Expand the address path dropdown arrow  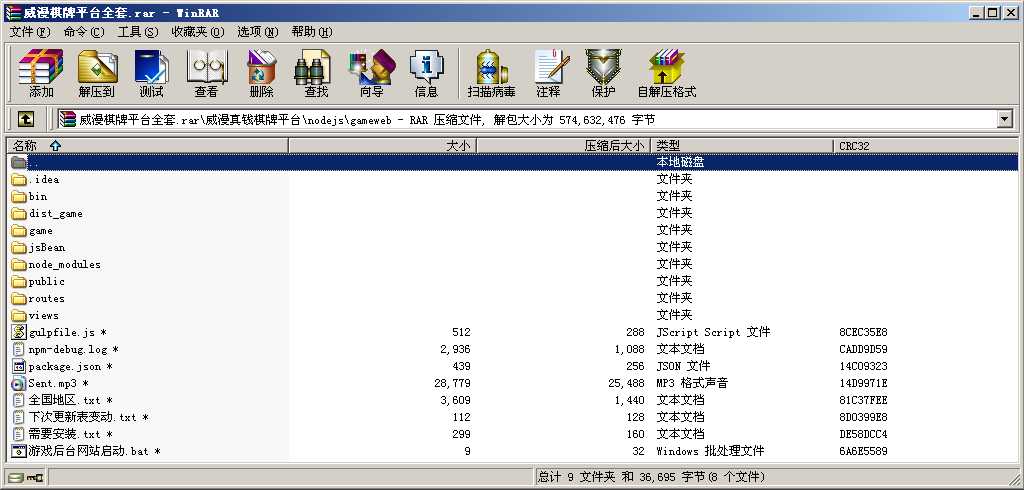tap(1004, 119)
